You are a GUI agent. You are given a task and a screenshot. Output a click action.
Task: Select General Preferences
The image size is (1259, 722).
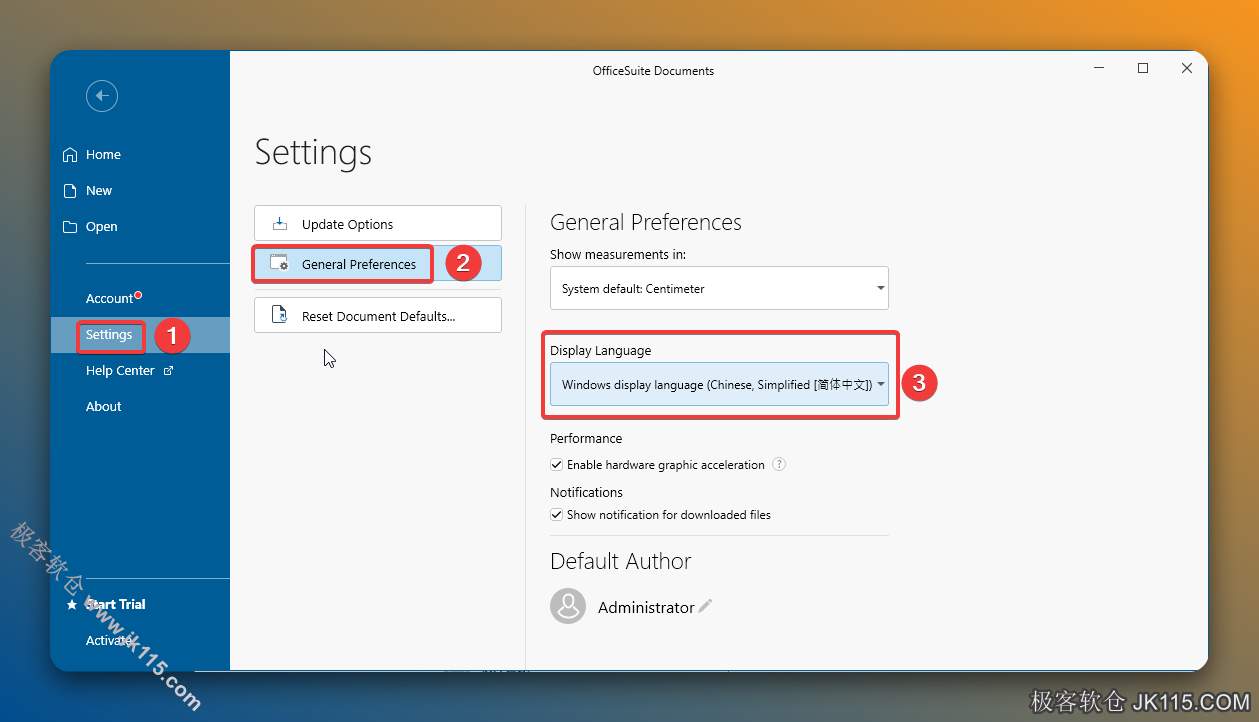click(378, 264)
